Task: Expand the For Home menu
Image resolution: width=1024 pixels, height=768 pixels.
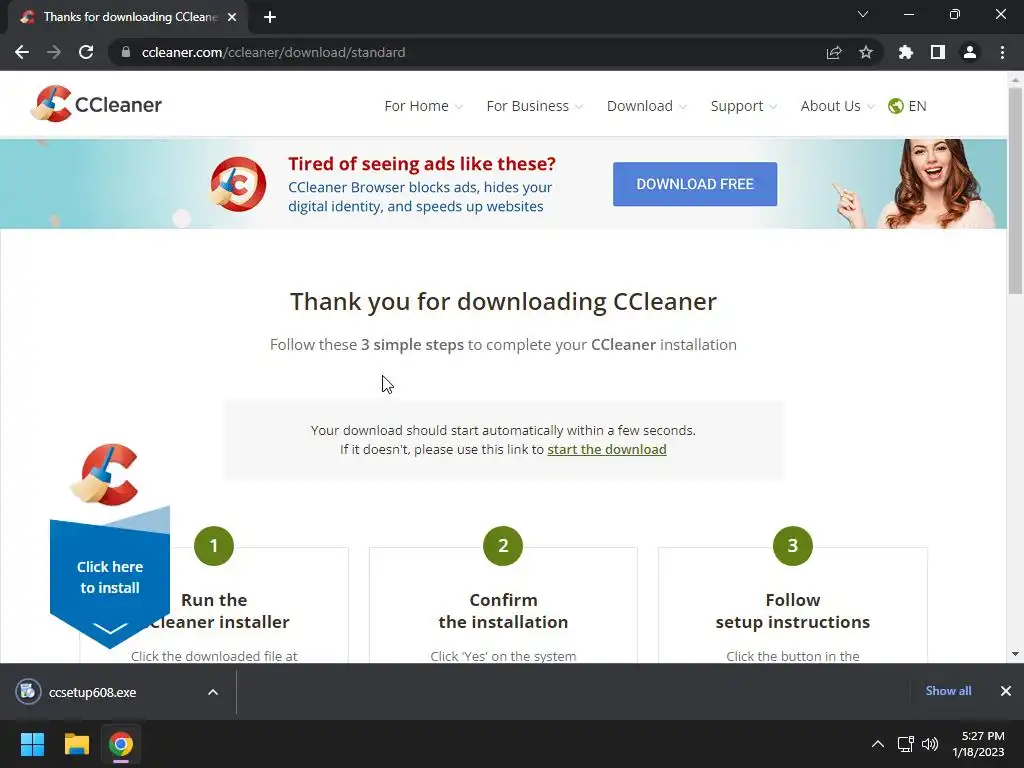Action: point(423,106)
